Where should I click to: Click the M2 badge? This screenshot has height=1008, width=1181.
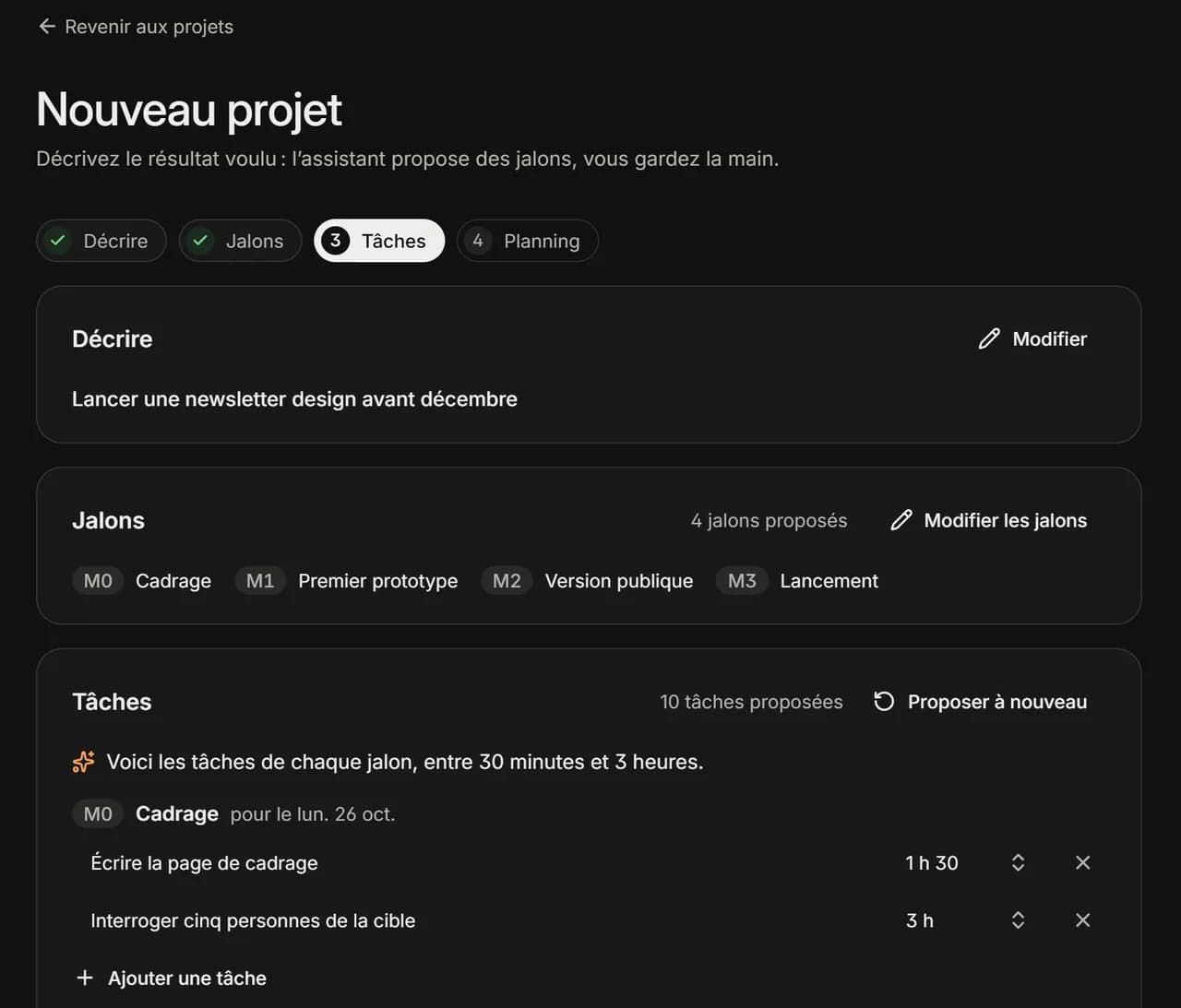507,581
